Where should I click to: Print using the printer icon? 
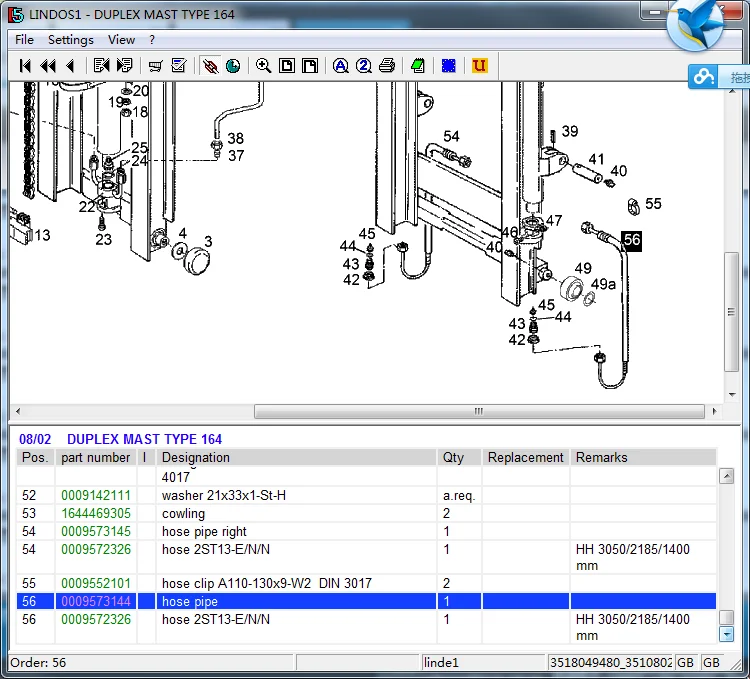[387, 66]
